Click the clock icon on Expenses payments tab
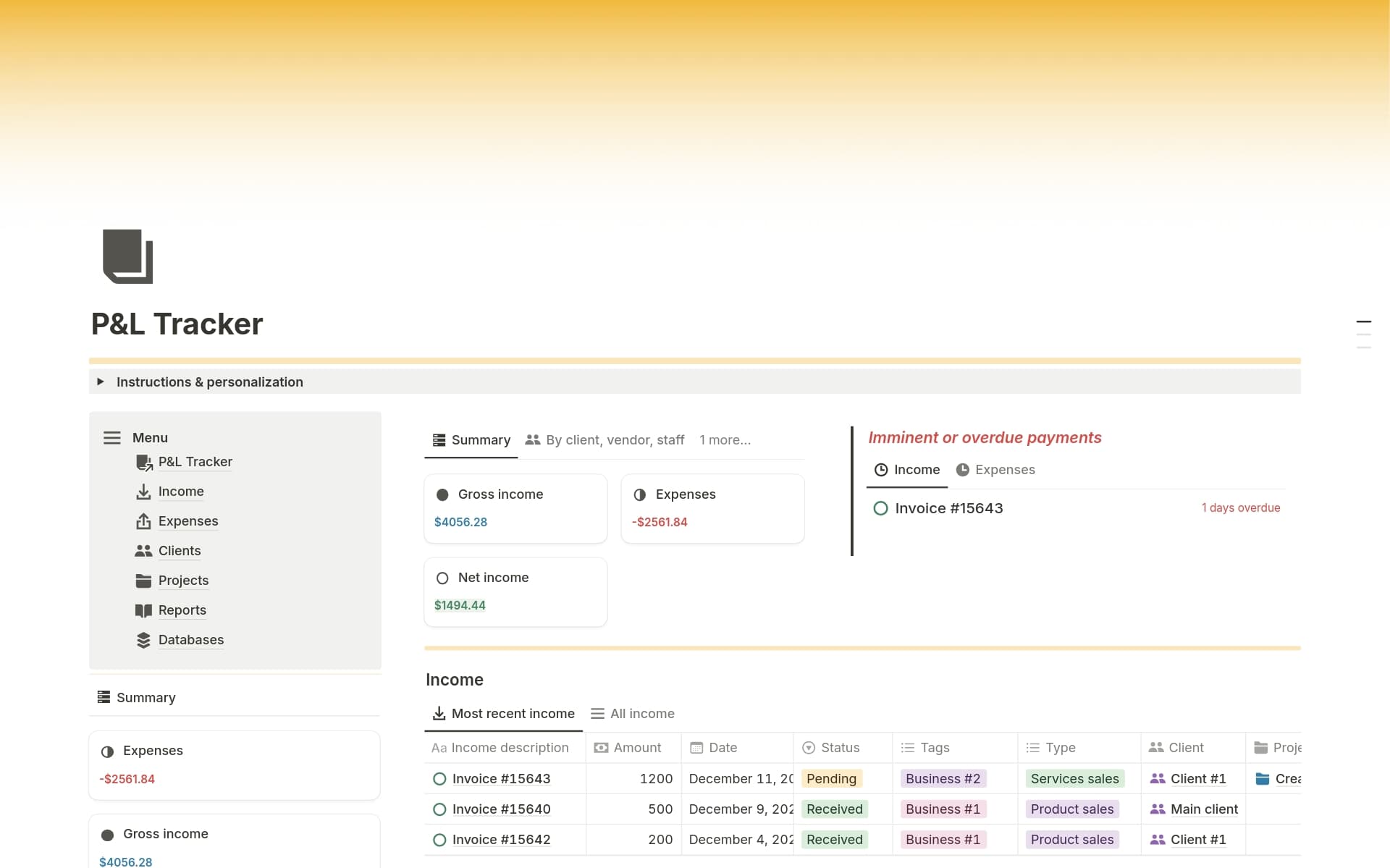The image size is (1390, 868). [x=963, y=469]
